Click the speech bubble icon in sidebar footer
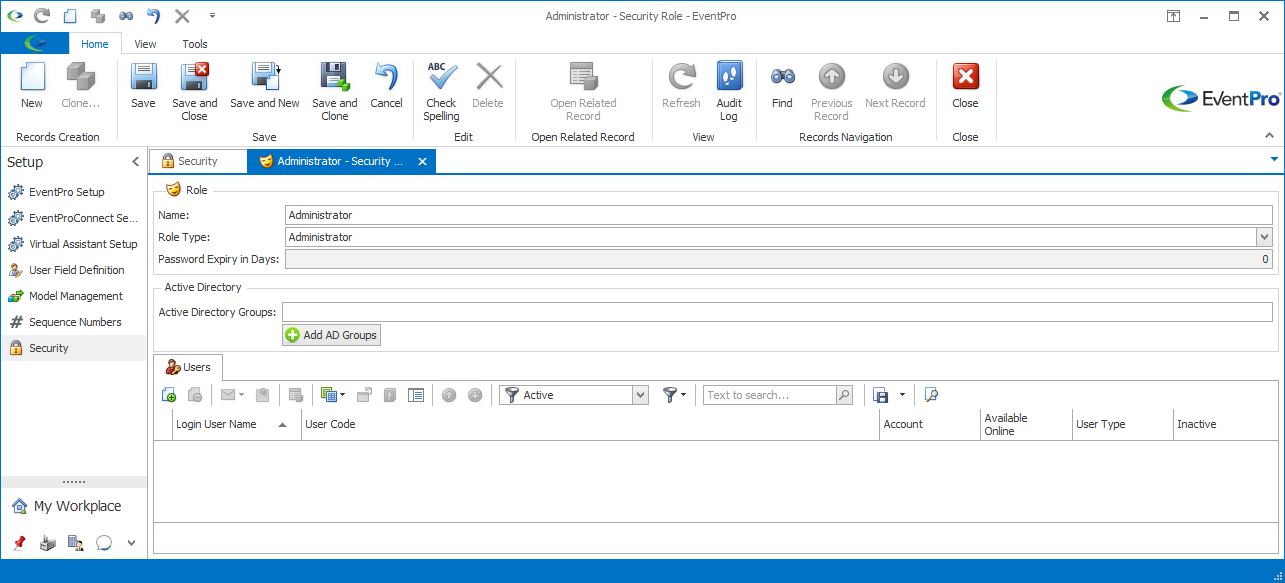 [103, 543]
